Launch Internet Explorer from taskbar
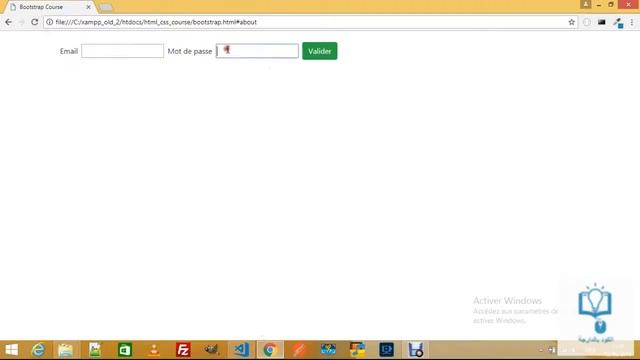 point(38,350)
